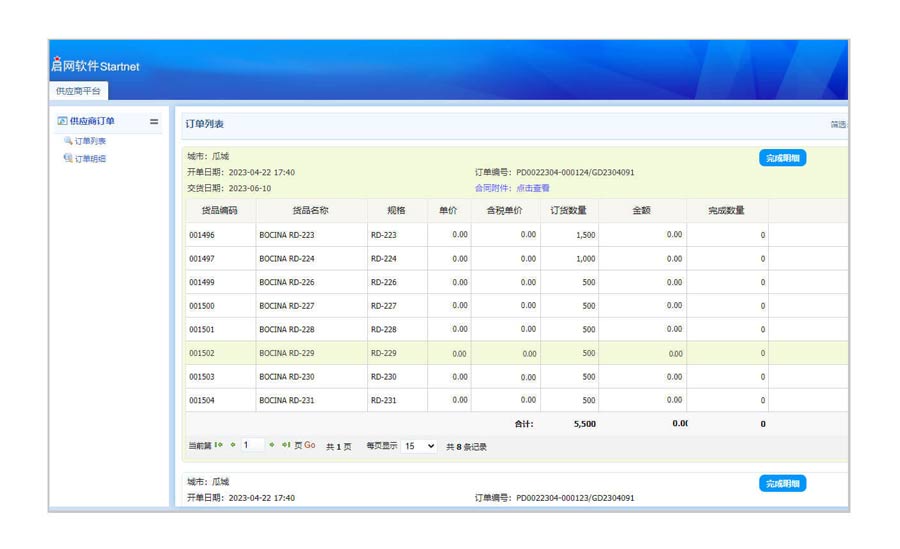Click the last page pagination icon
This screenshot has width=900, height=549.
point(285,445)
